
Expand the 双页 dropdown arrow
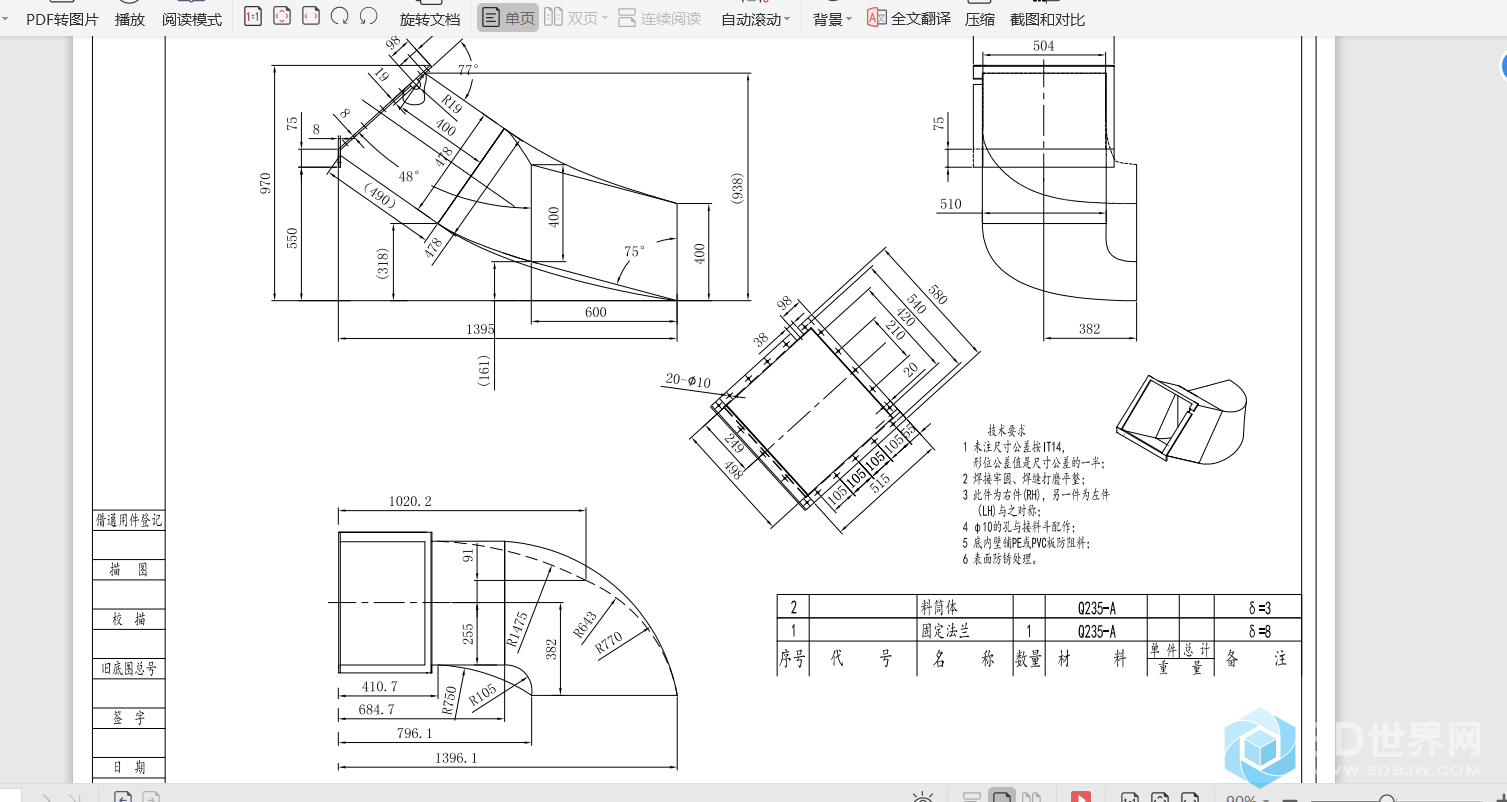[605, 19]
